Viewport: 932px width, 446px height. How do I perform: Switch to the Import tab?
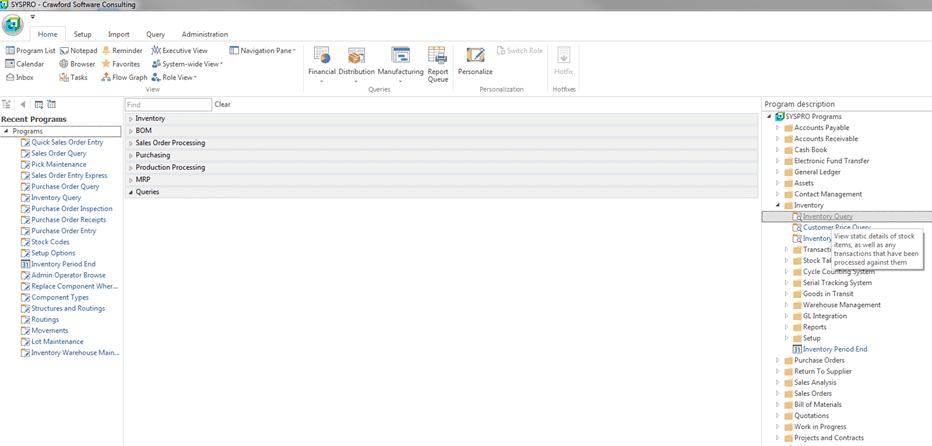click(119, 34)
